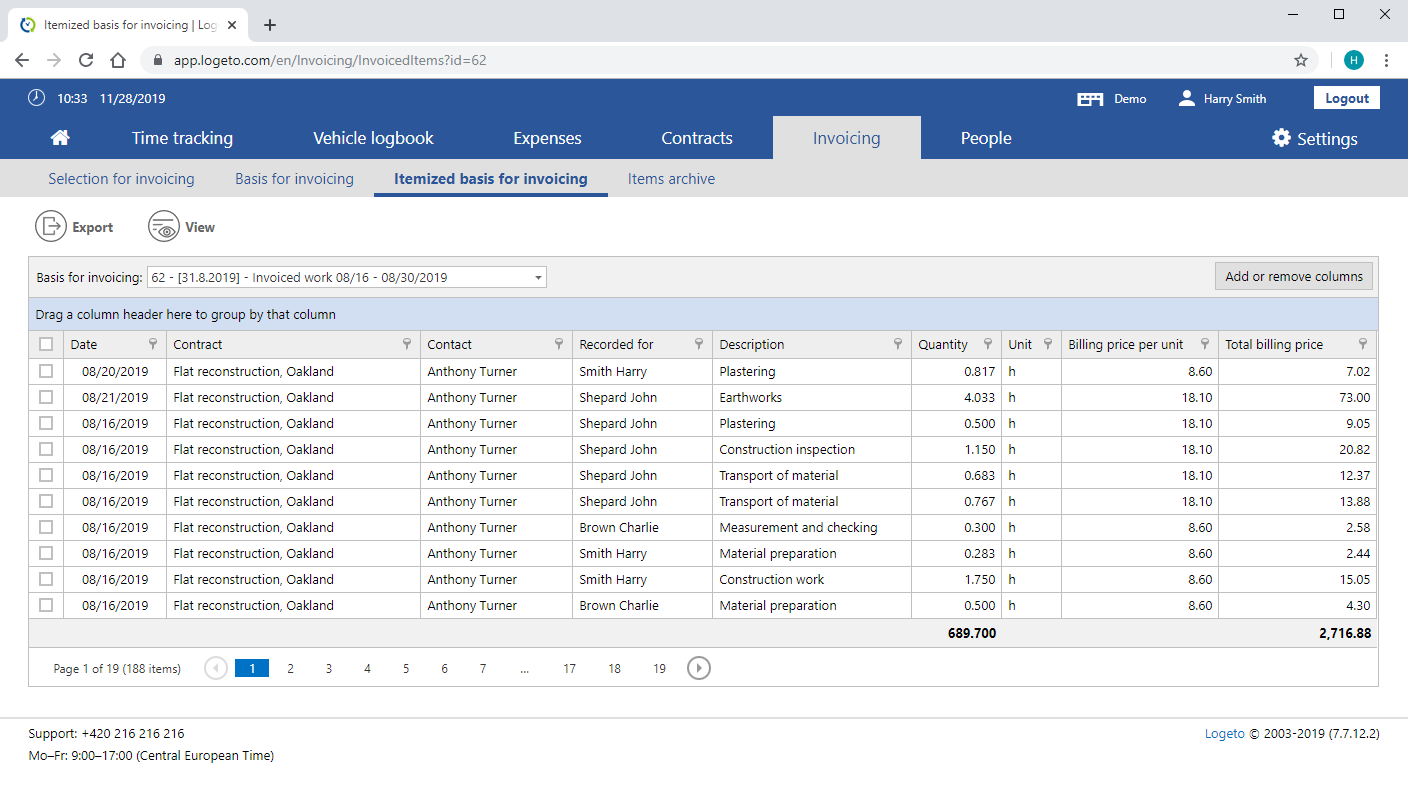Image resolution: width=1408 pixels, height=797 pixels.
Task: Open filter icon for Description column
Action: 898,344
